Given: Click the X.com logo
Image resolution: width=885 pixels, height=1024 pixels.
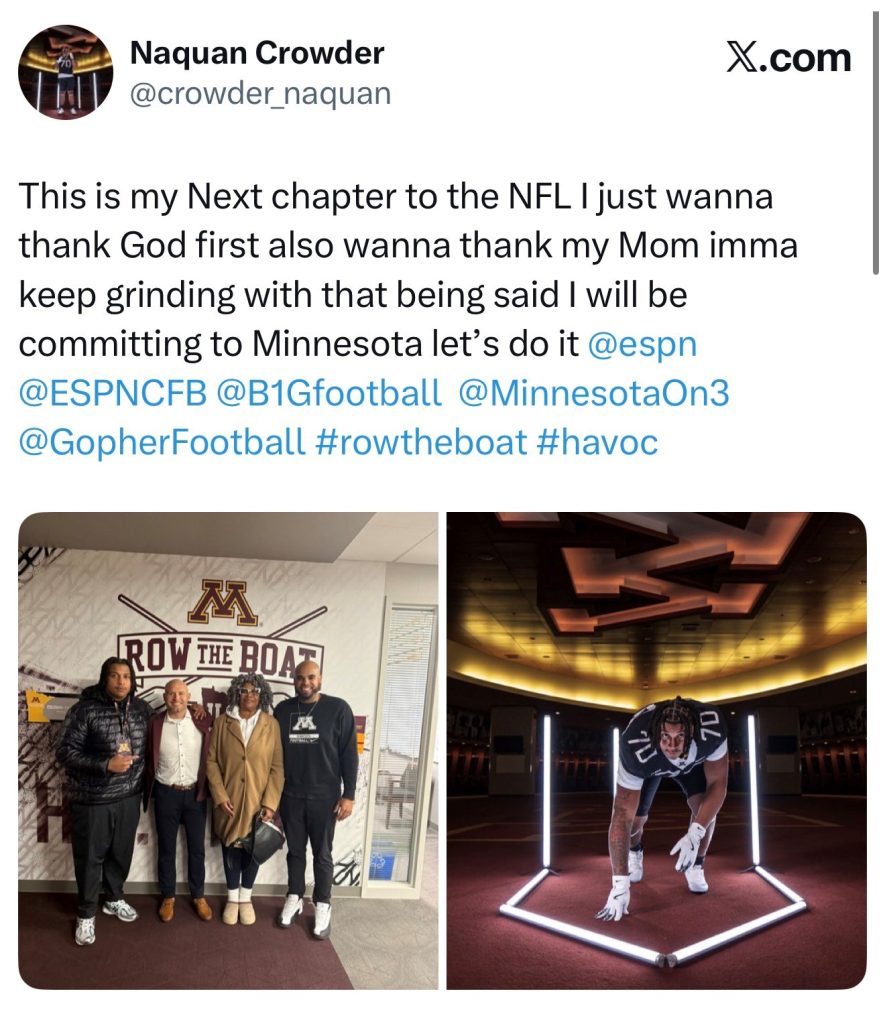Looking at the screenshot, I should point(788,58).
